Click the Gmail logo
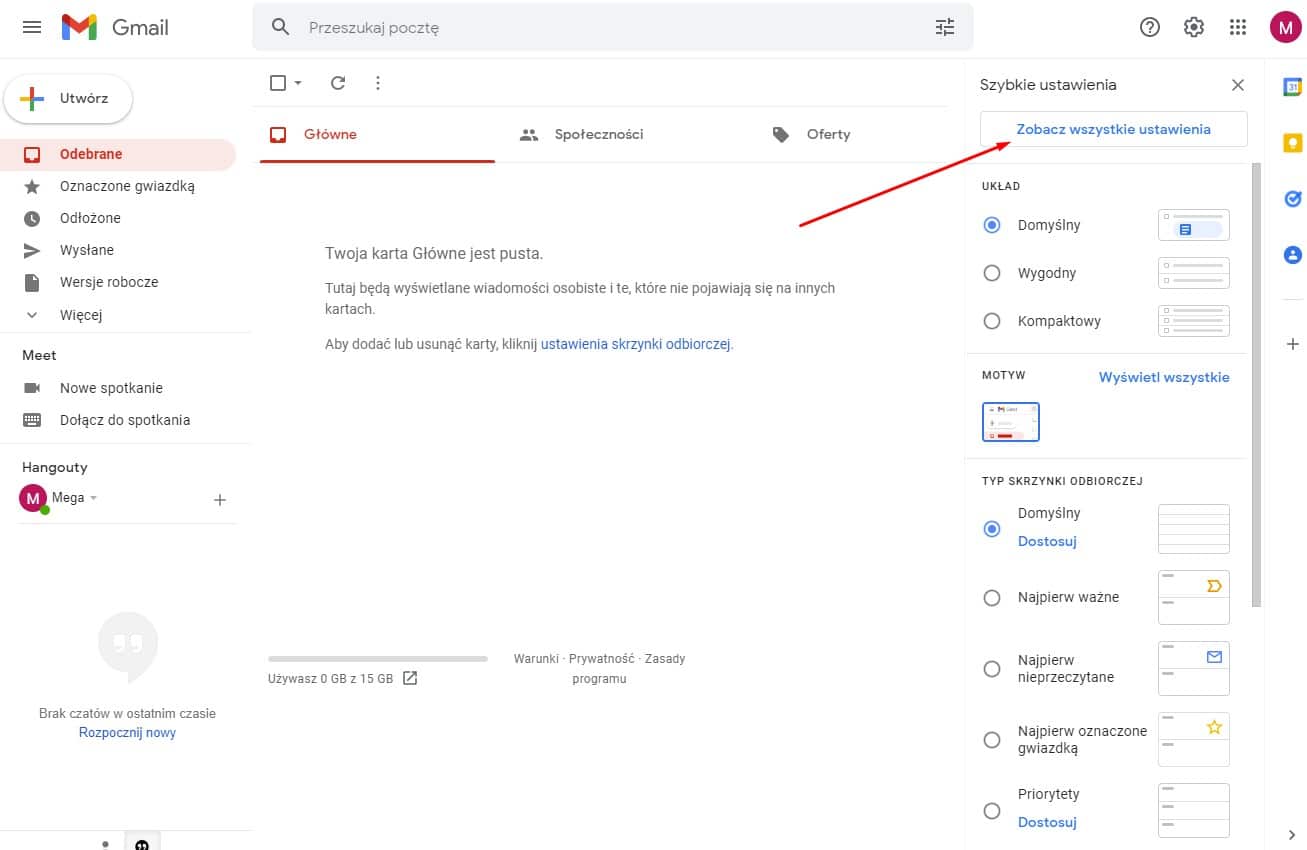Screen dimensions: 1307x850 [x=115, y=27]
